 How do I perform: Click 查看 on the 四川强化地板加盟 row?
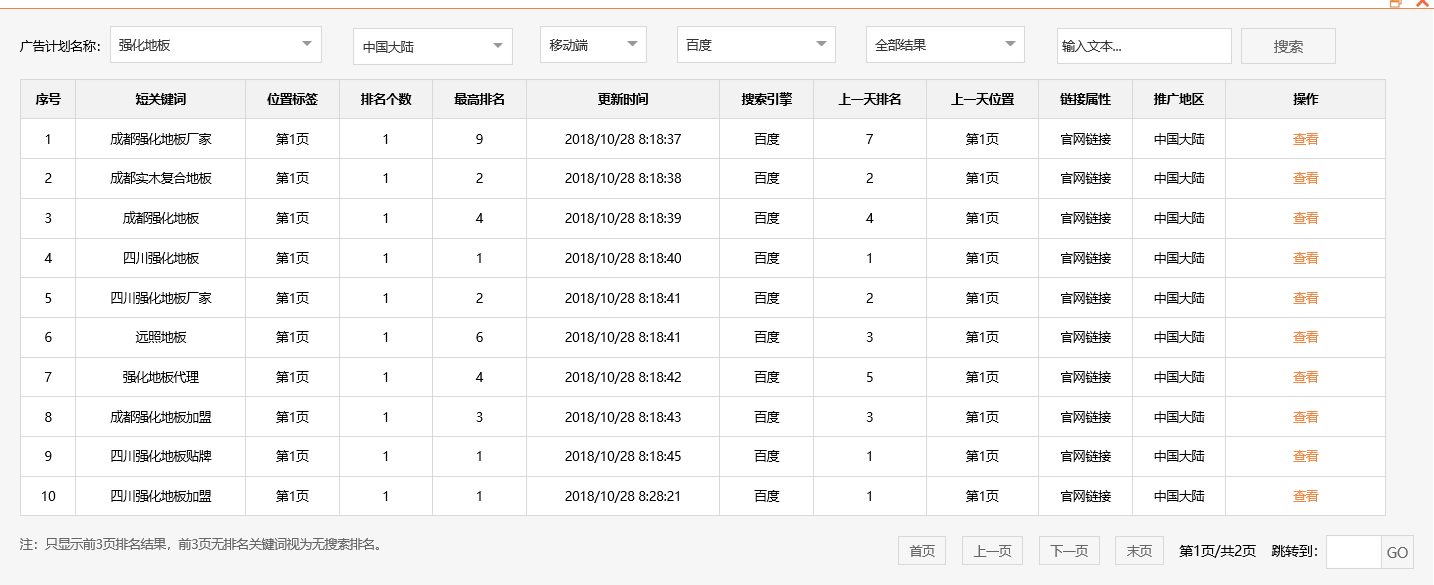(x=1306, y=496)
